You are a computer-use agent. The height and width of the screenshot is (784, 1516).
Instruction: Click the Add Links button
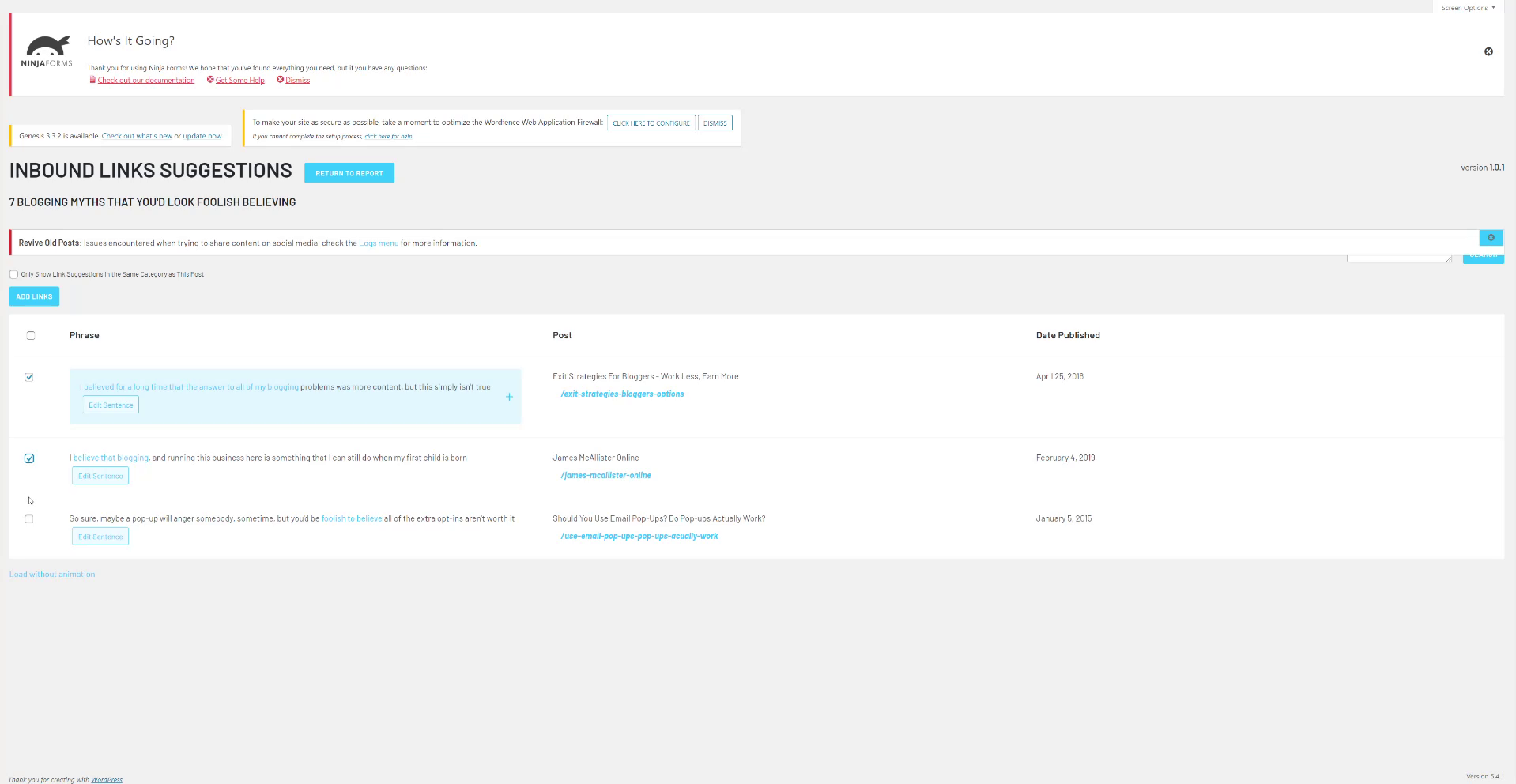(34, 296)
